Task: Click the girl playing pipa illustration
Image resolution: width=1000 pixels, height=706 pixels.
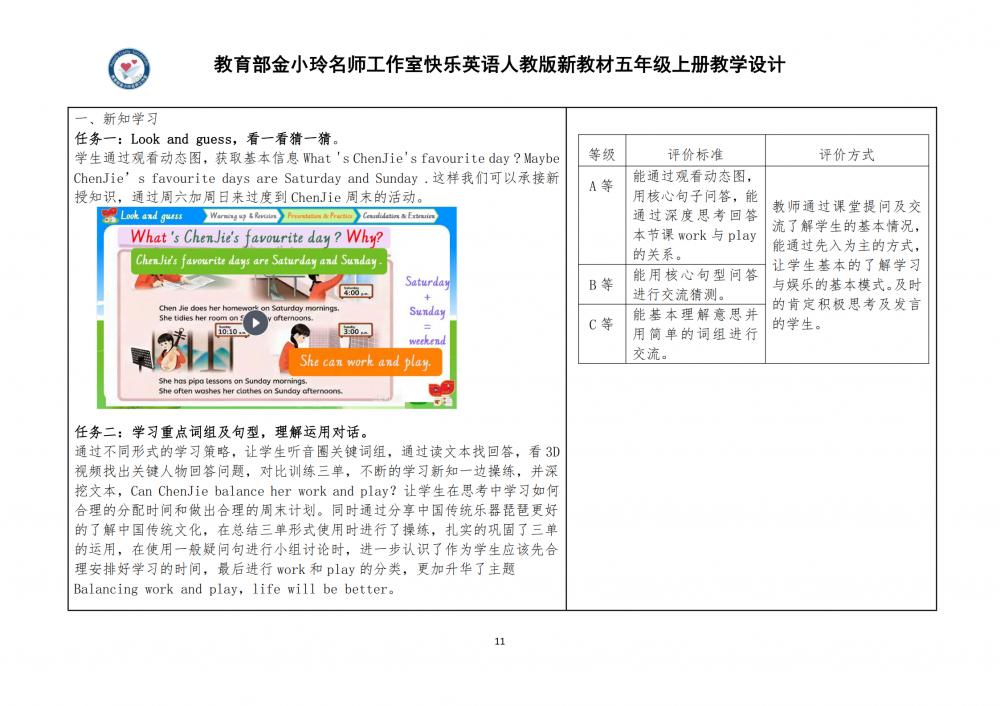Action: pos(171,351)
